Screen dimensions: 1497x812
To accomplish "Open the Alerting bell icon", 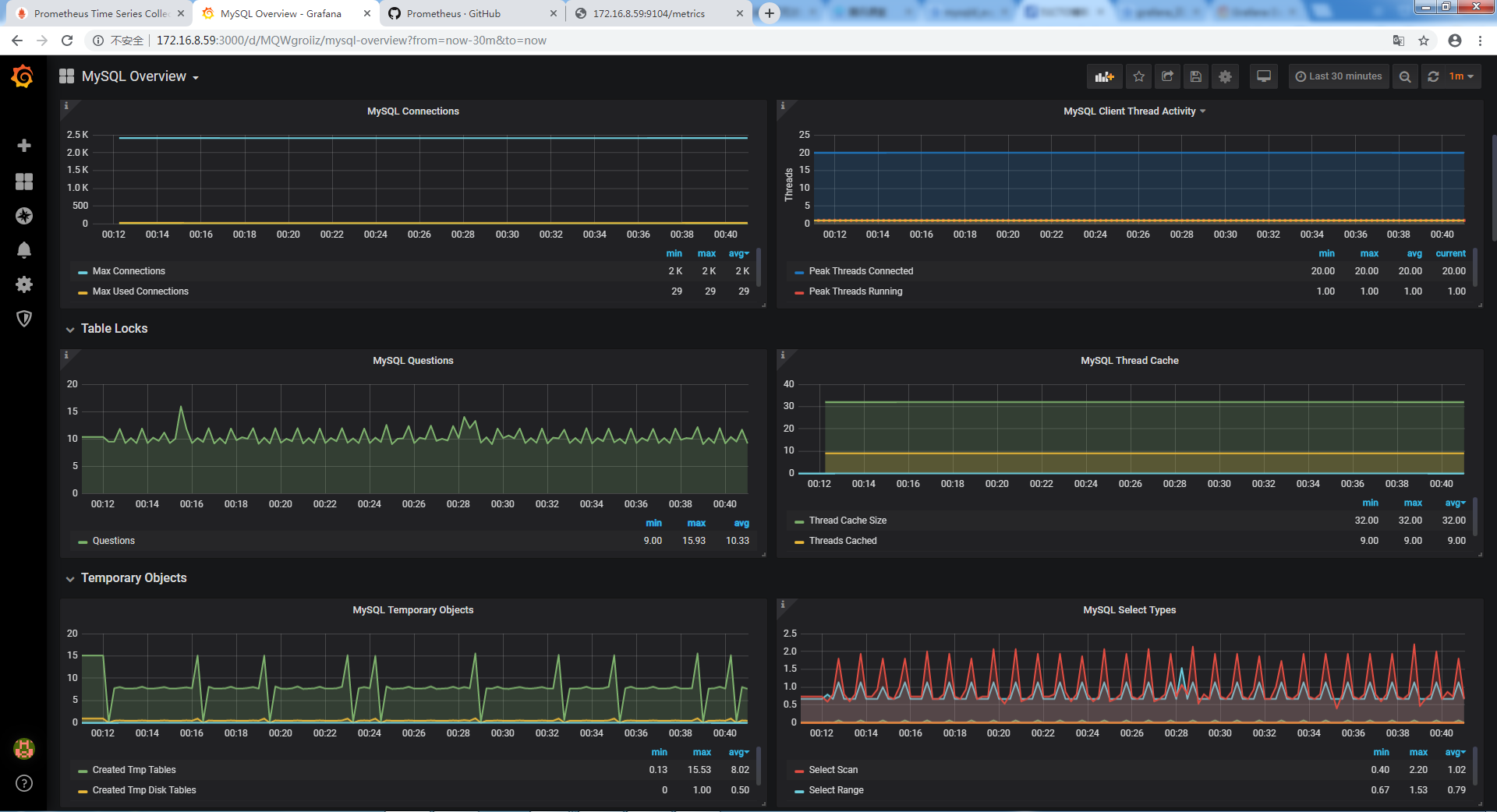I will pyautogui.click(x=24, y=250).
